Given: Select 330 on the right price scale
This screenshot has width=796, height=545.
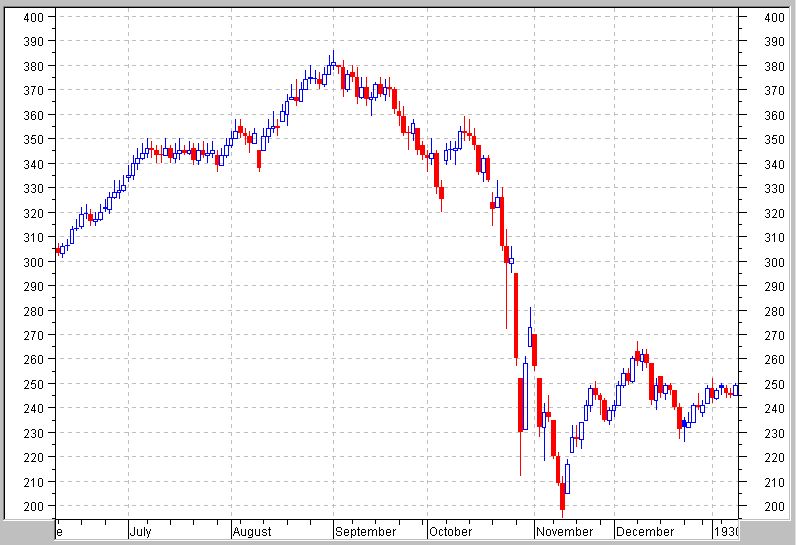Looking at the screenshot, I should coord(774,188).
